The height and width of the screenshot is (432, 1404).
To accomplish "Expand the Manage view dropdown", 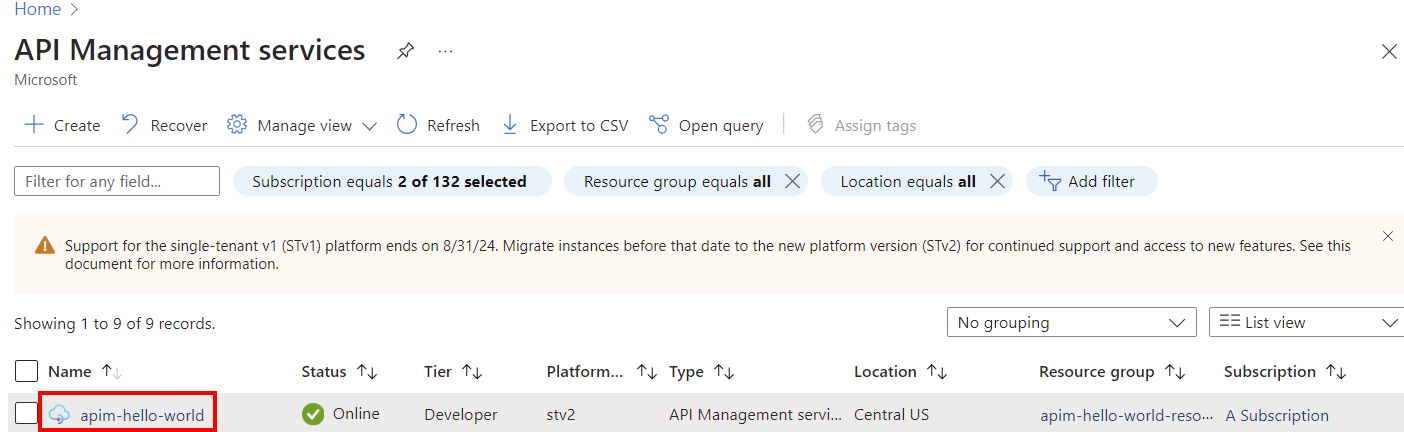I will click(x=369, y=126).
